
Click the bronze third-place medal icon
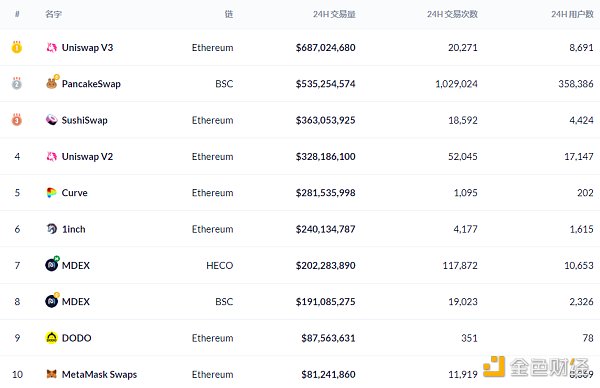[x=16, y=119]
